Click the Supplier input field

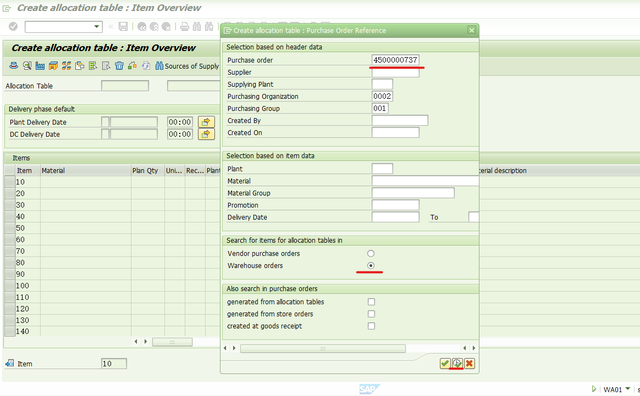pos(395,72)
